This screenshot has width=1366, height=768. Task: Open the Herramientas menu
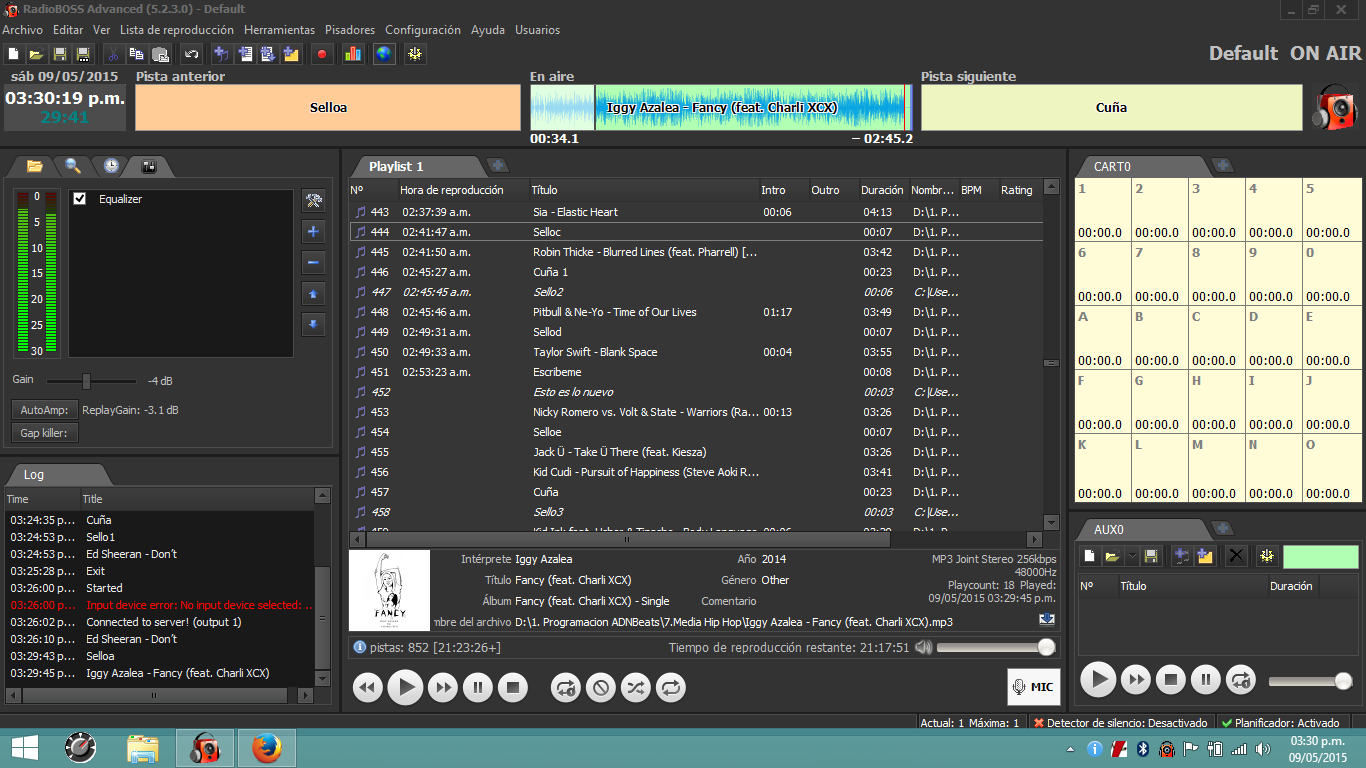pos(279,30)
